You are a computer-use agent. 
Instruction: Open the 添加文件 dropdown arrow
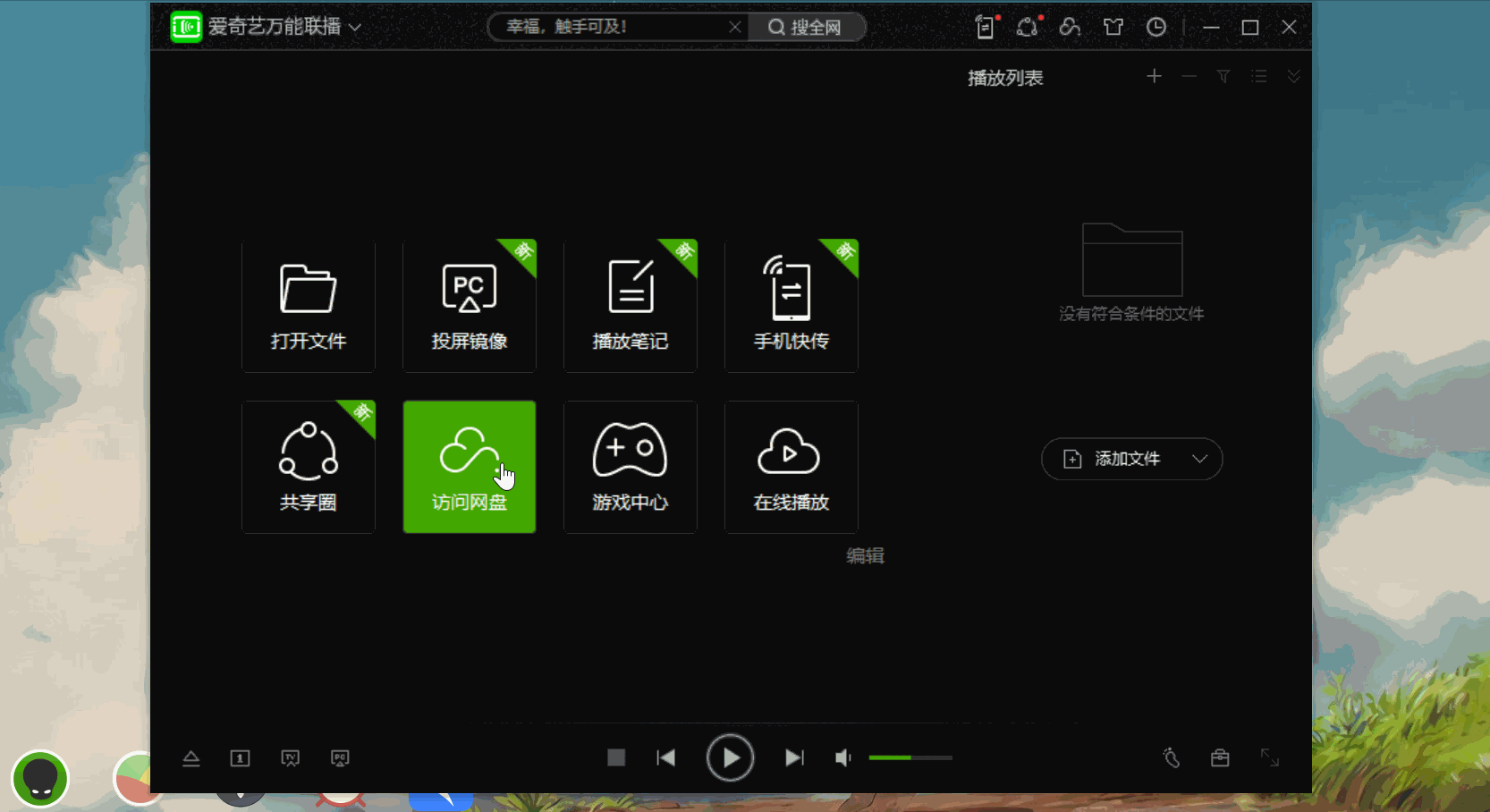pos(1199,459)
